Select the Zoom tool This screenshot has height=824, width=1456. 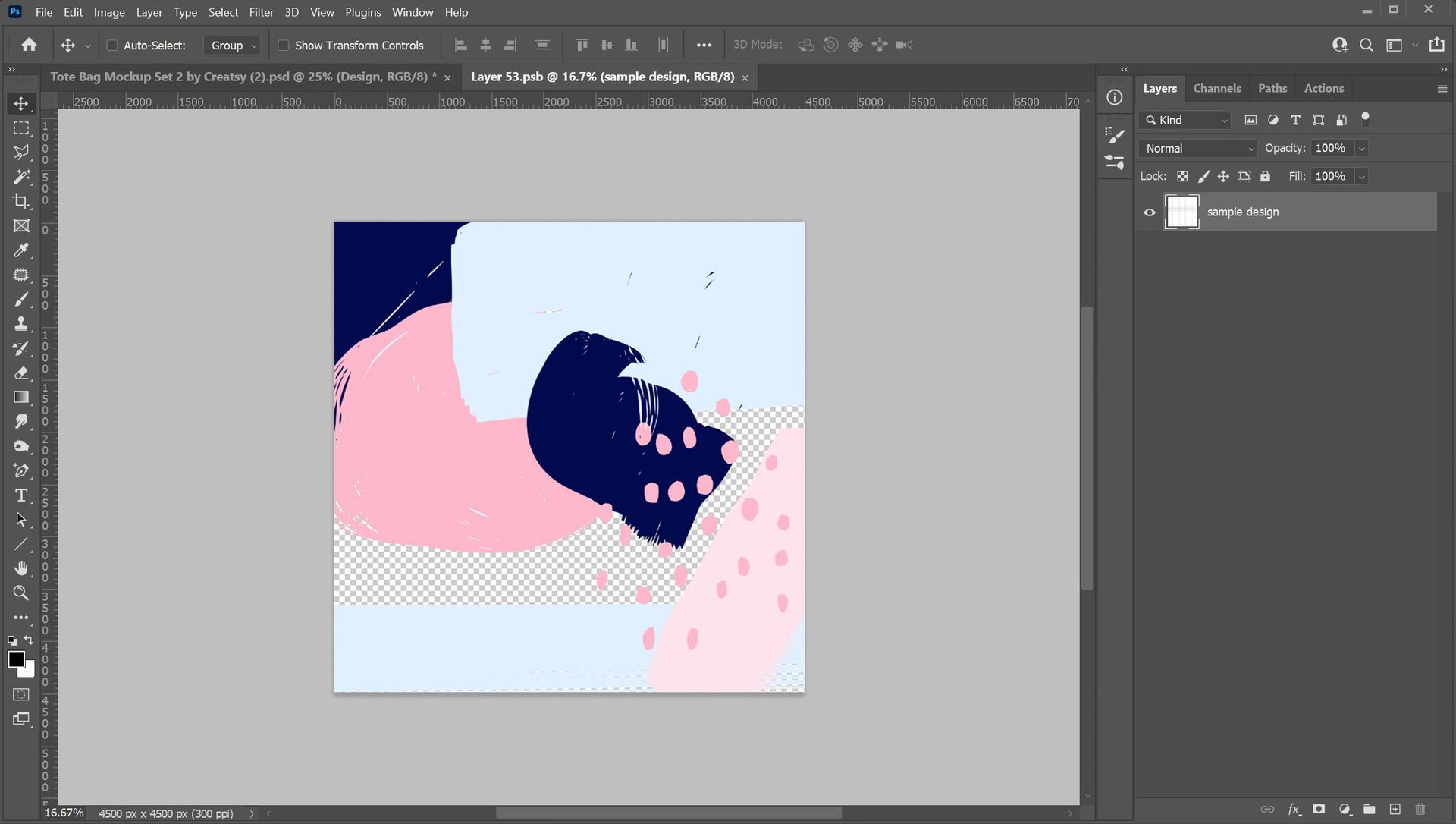(21, 593)
